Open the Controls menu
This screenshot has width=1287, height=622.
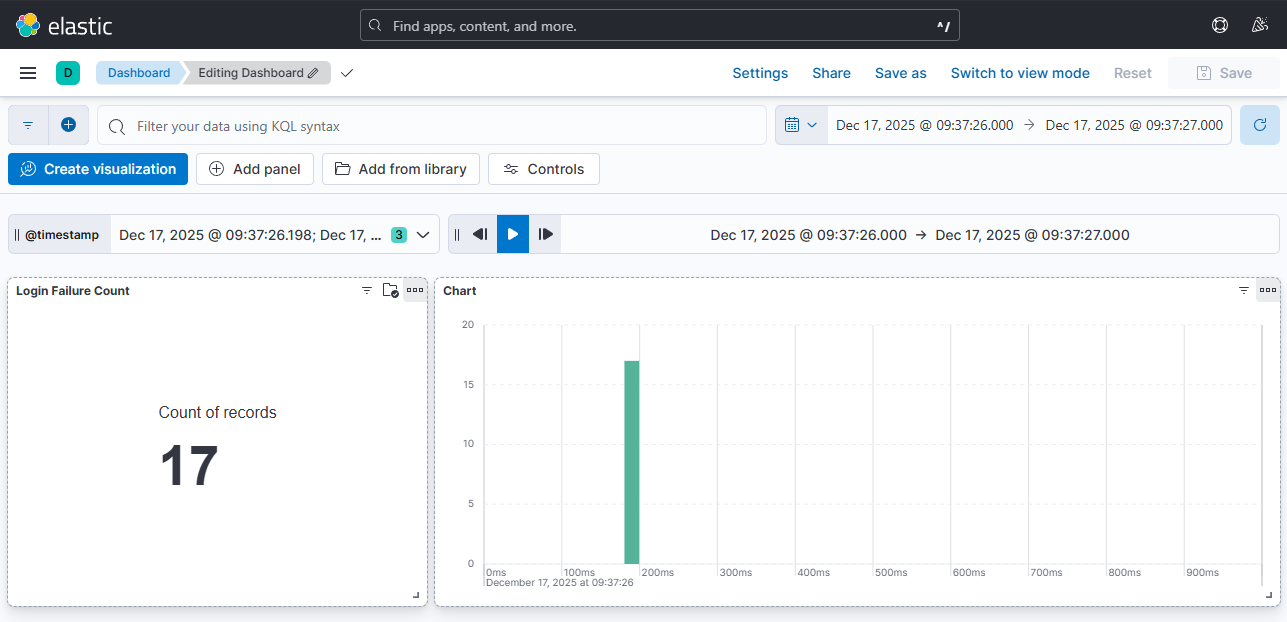pos(544,169)
